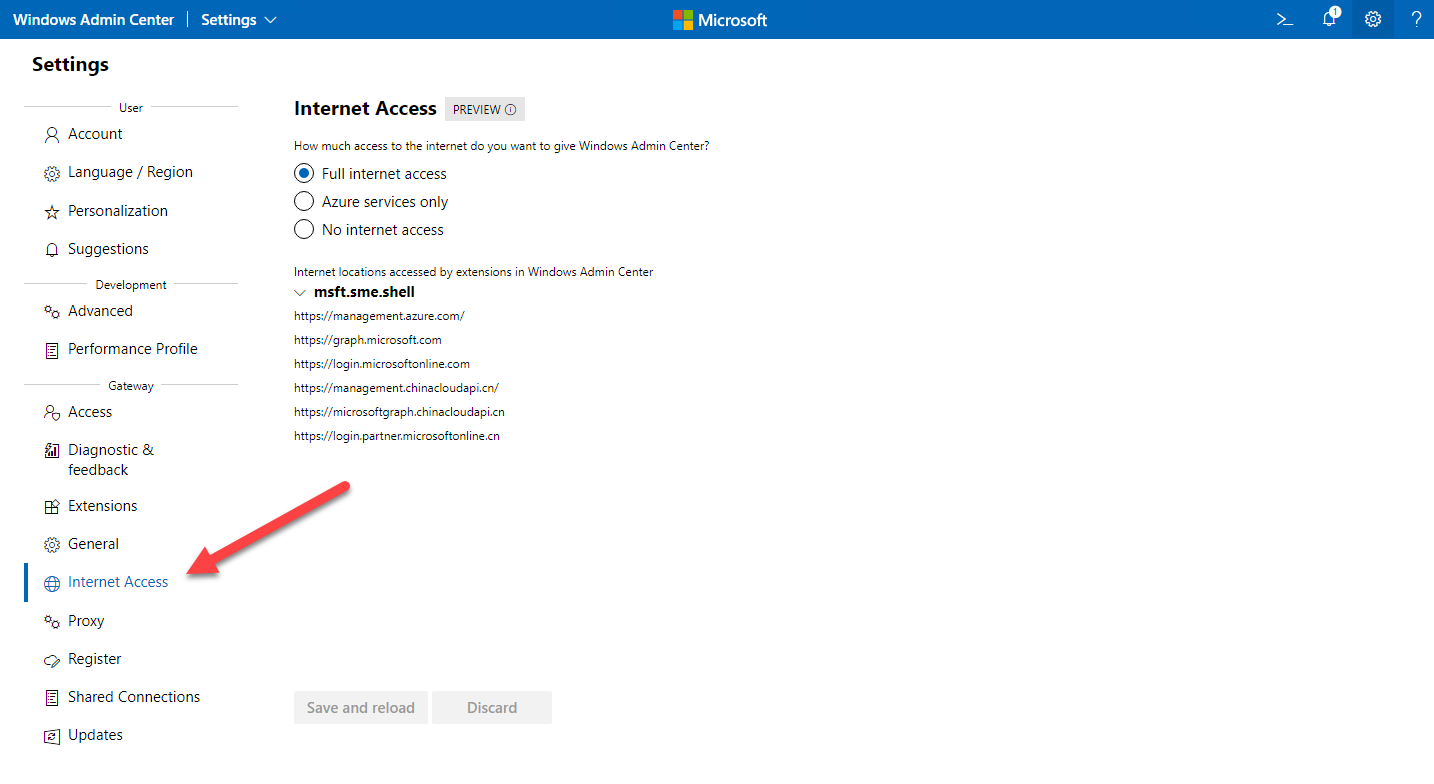The image size is (1434, 784).
Task: Click the https://graph.microsoft.com URL
Action: 368,340
